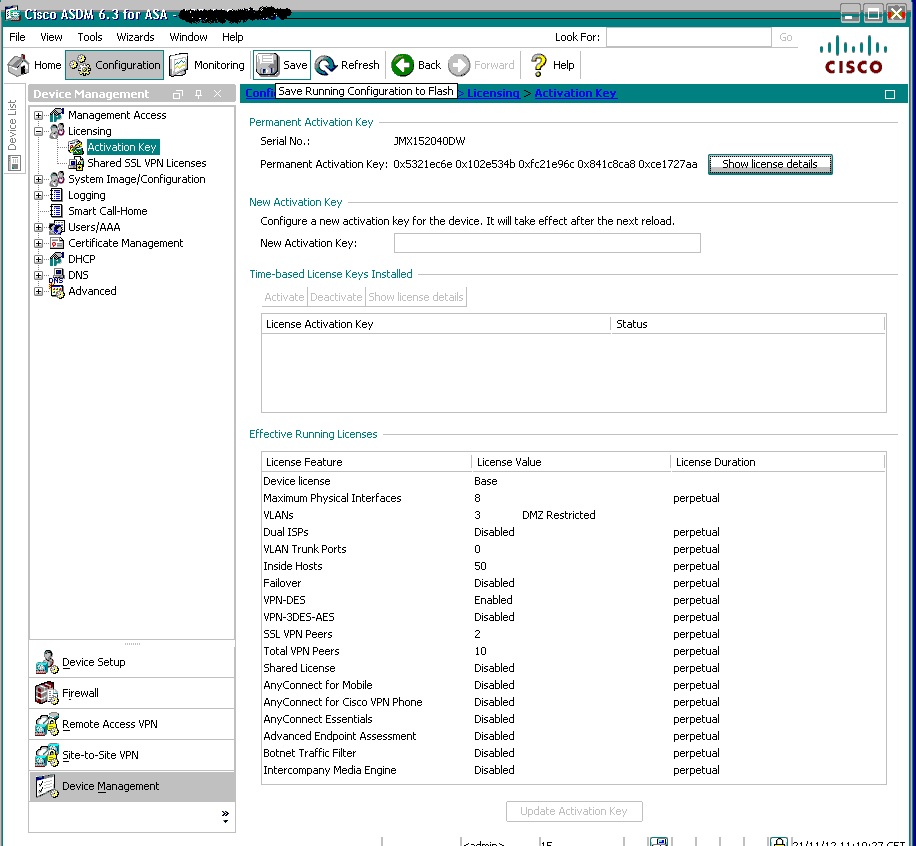Expand the Users/AAA tree node

(39, 227)
